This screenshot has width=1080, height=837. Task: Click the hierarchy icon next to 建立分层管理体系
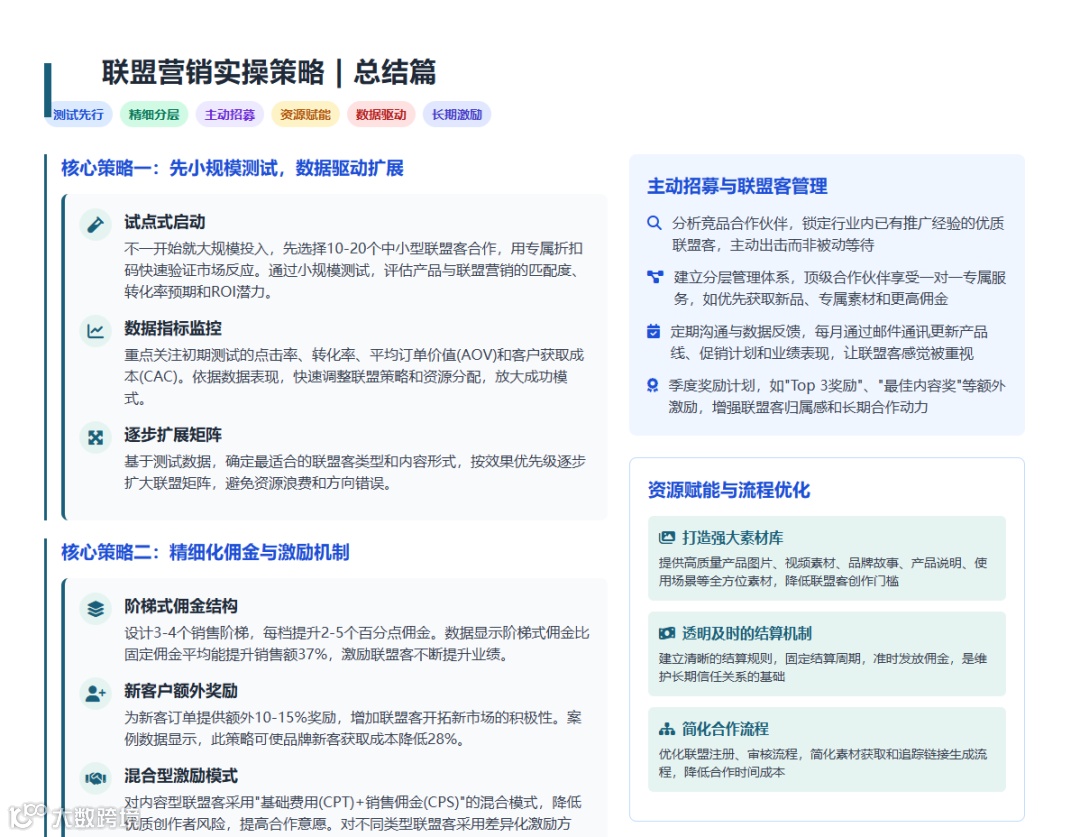pyautogui.click(x=655, y=277)
